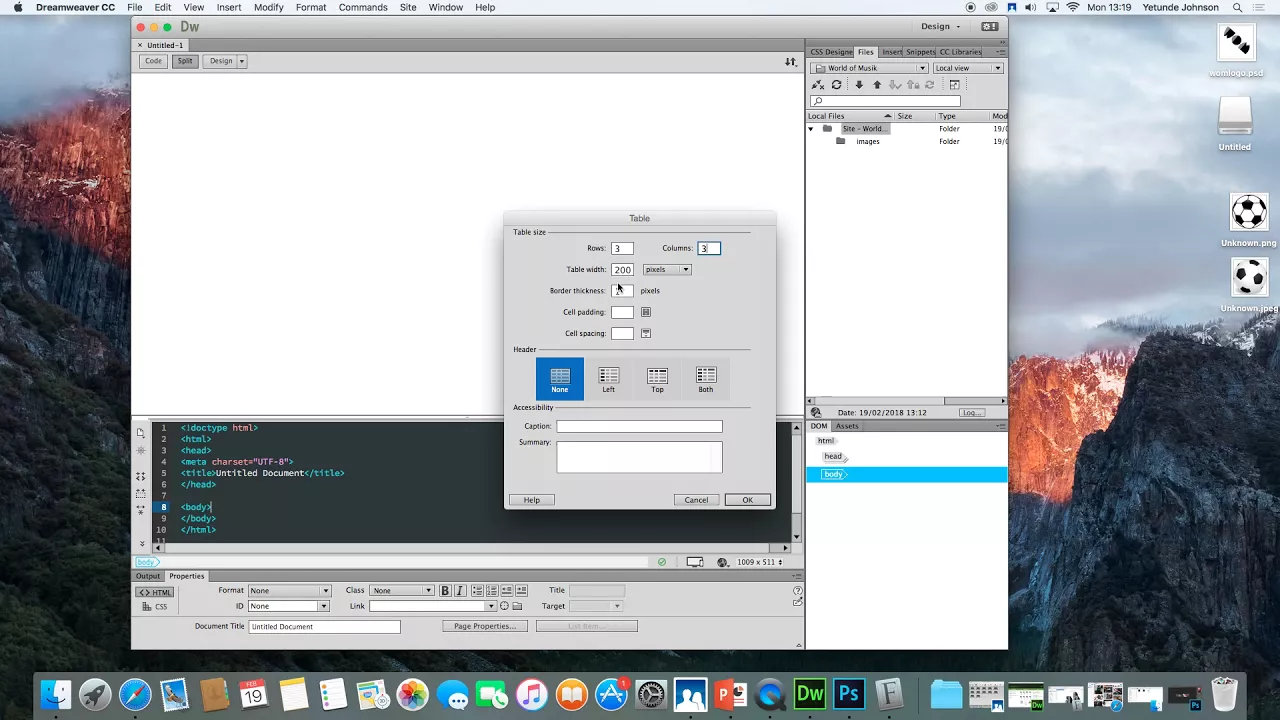Click the Design view button
Screen dimensions: 1280x720
click(220, 61)
